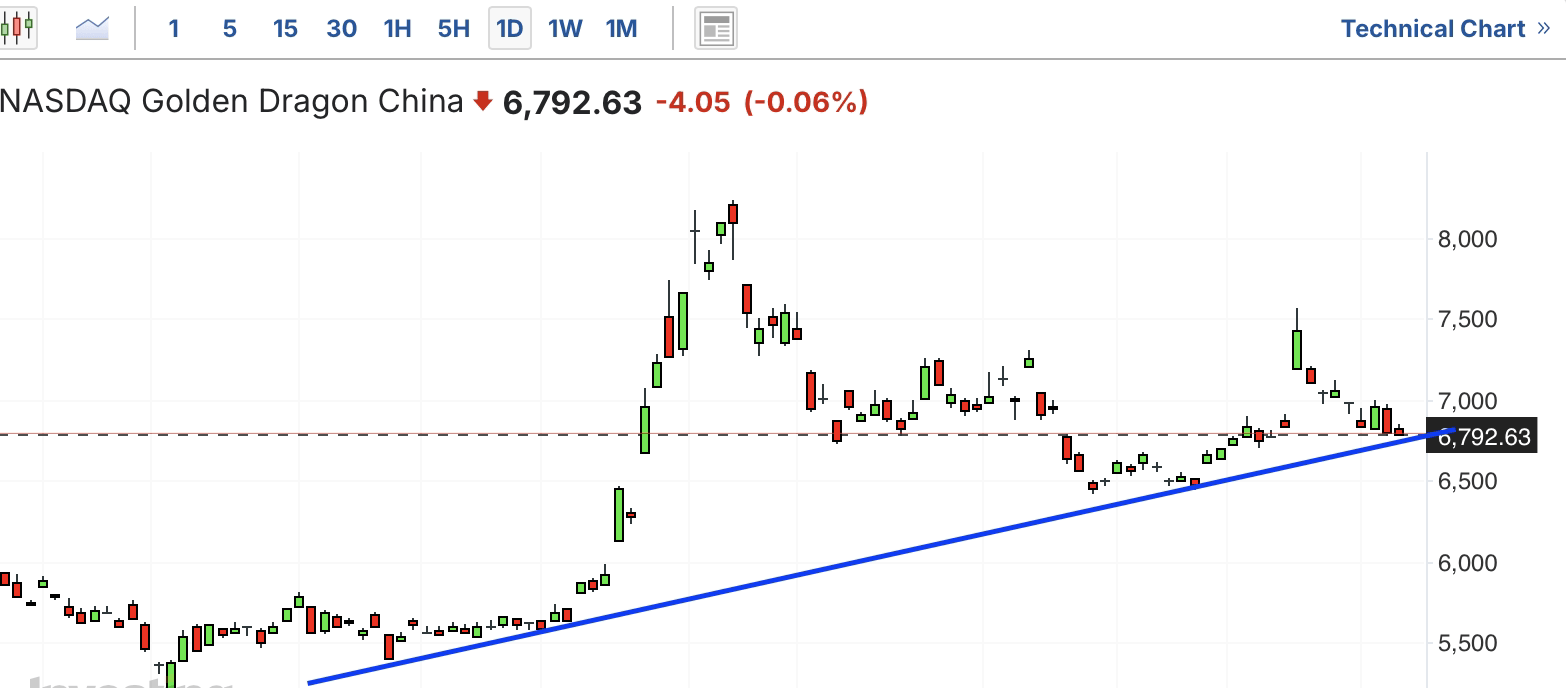Choose the 30 minute timeframe
The image size is (1566, 688).
(341, 29)
